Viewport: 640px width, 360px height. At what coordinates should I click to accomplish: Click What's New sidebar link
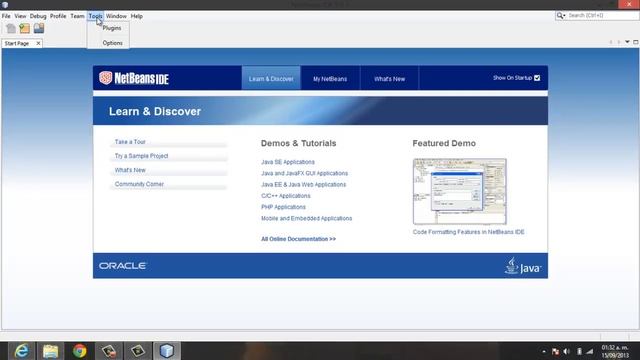tap(130, 170)
